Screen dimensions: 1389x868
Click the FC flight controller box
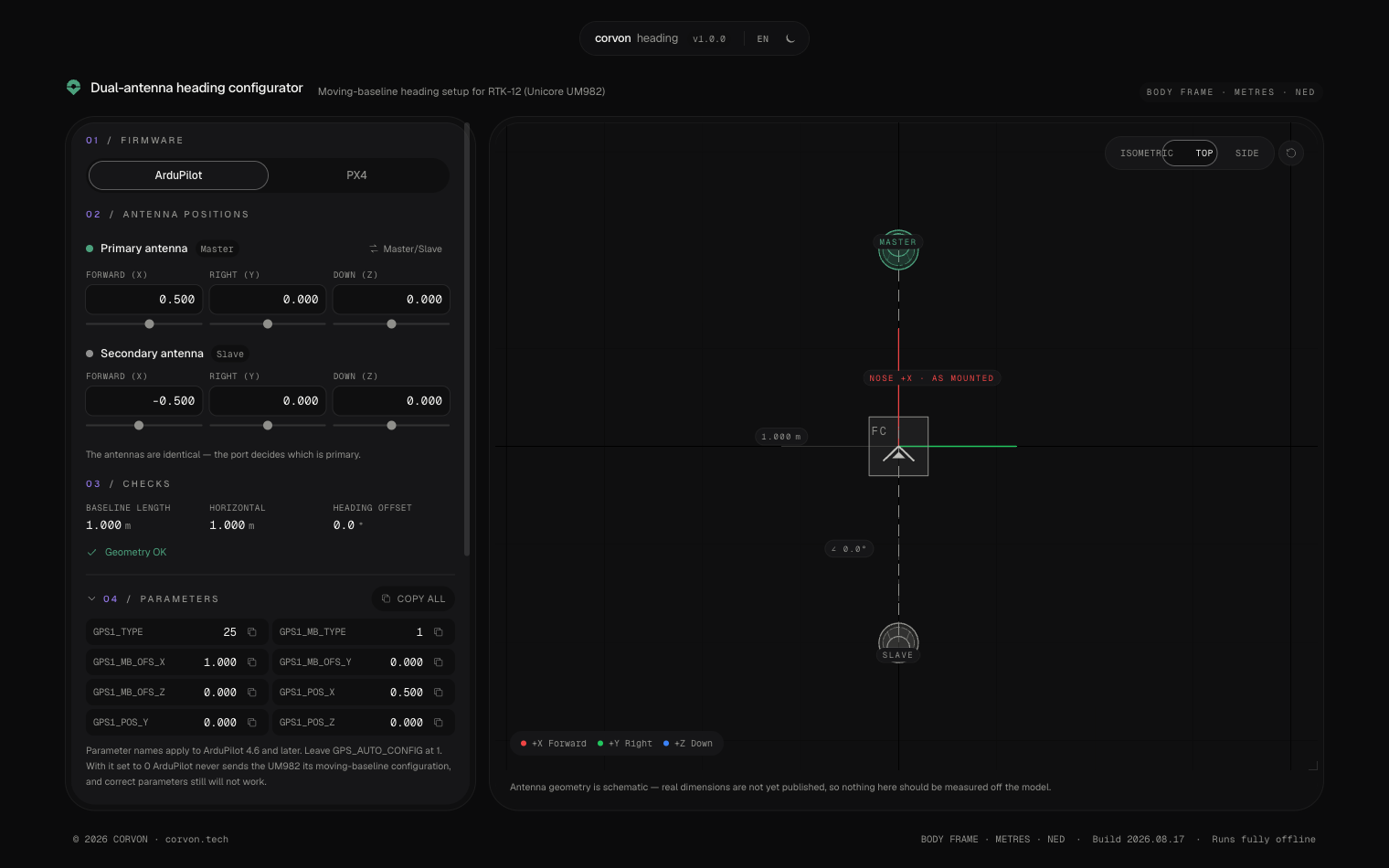(x=898, y=446)
